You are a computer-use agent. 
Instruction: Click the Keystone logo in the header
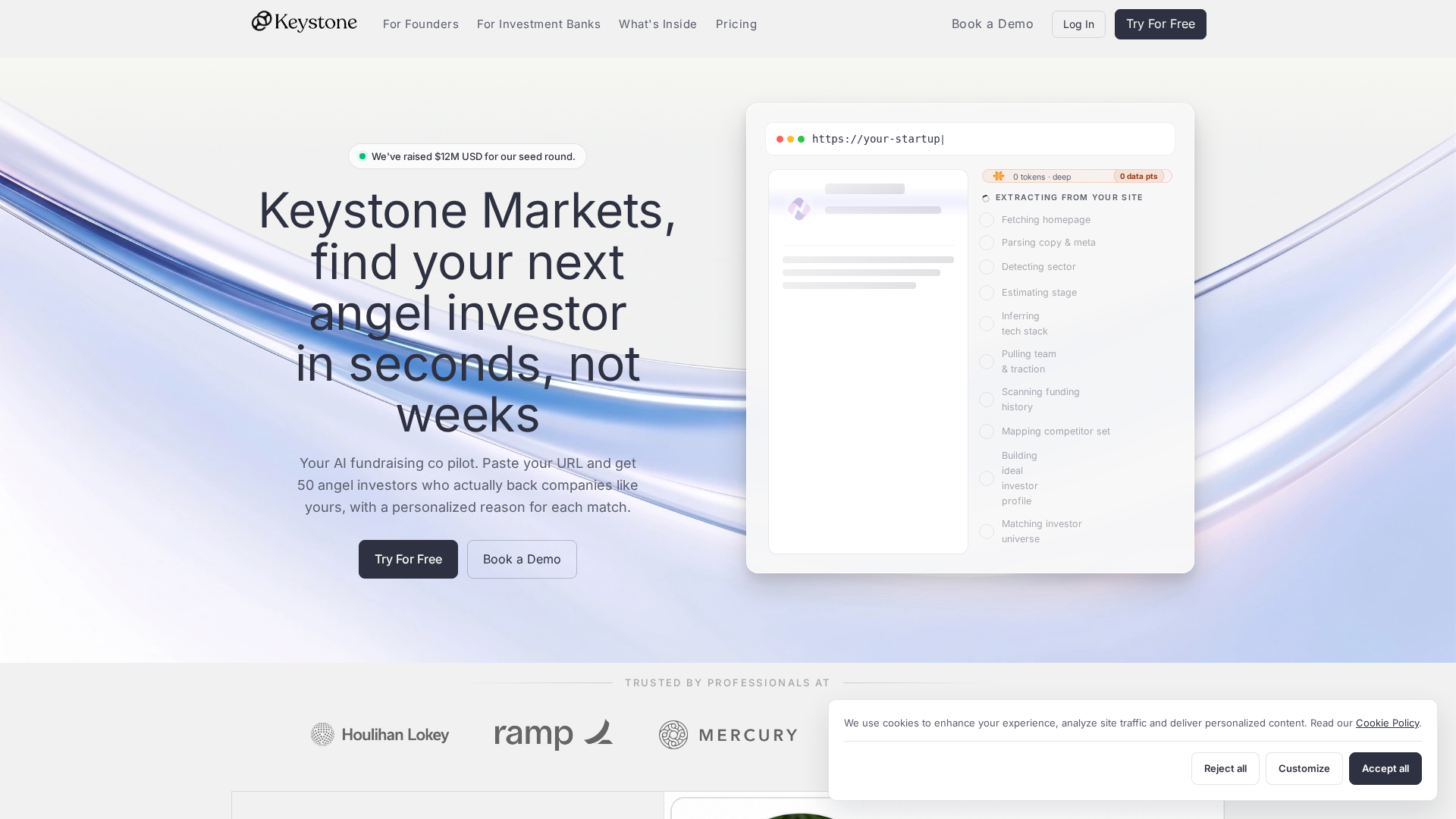304,22
